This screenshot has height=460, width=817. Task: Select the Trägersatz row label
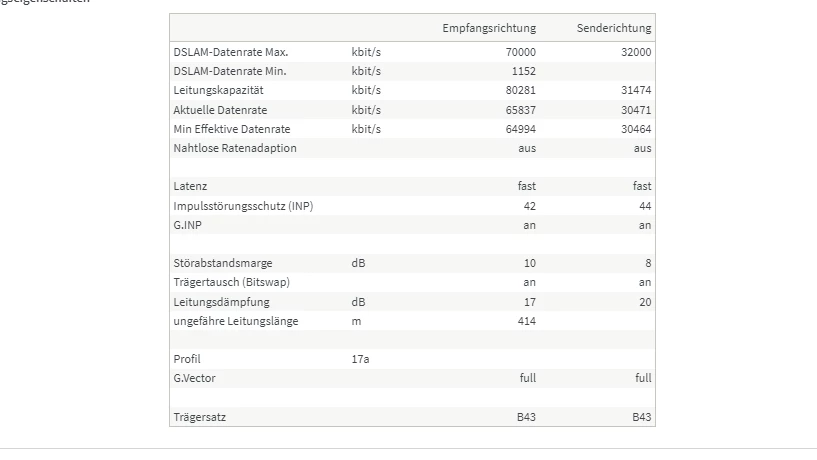pyautogui.click(x=199, y=417)
